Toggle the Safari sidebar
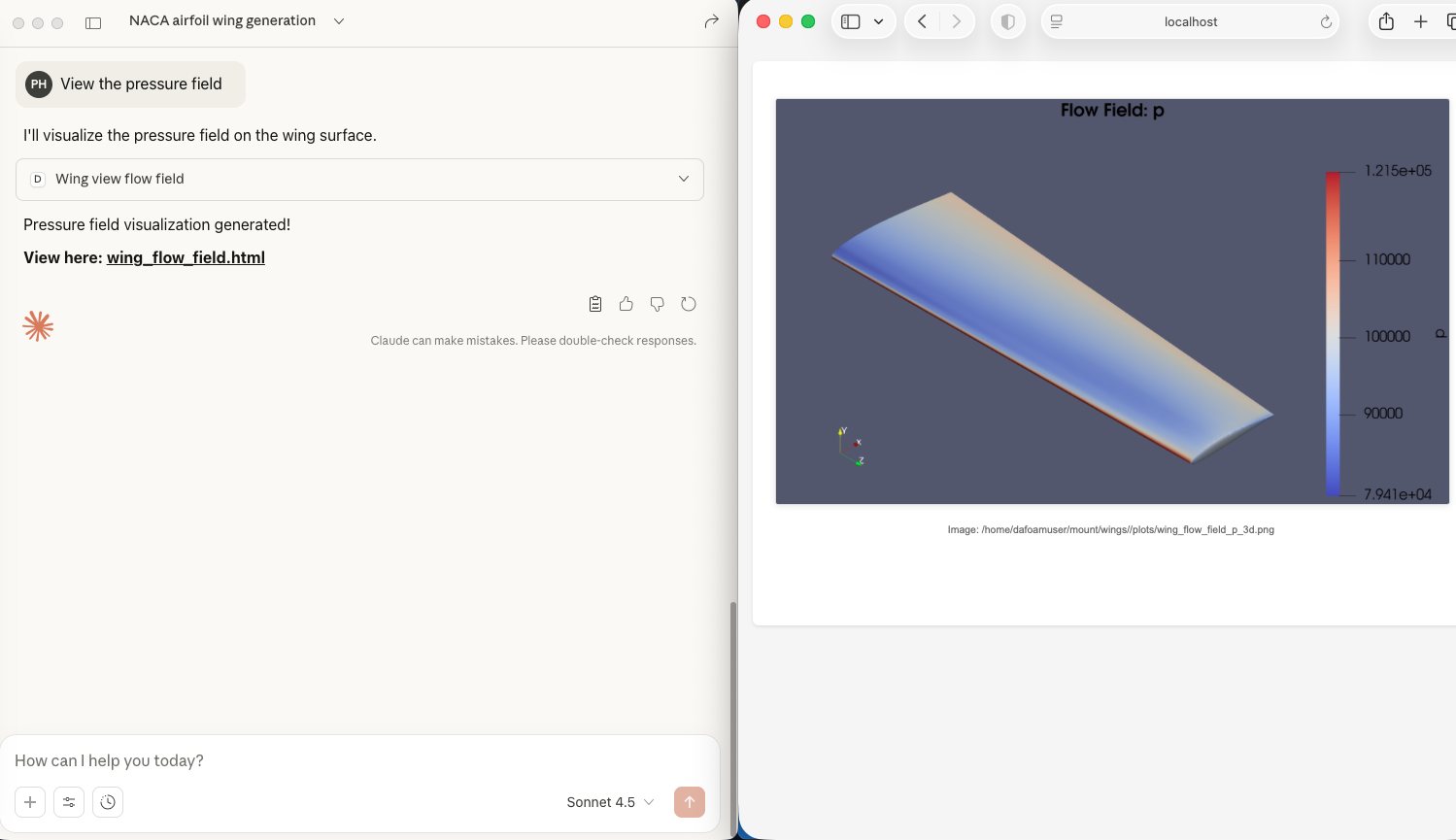This screenshot has width=1456, height=840. tap(851, 21)
